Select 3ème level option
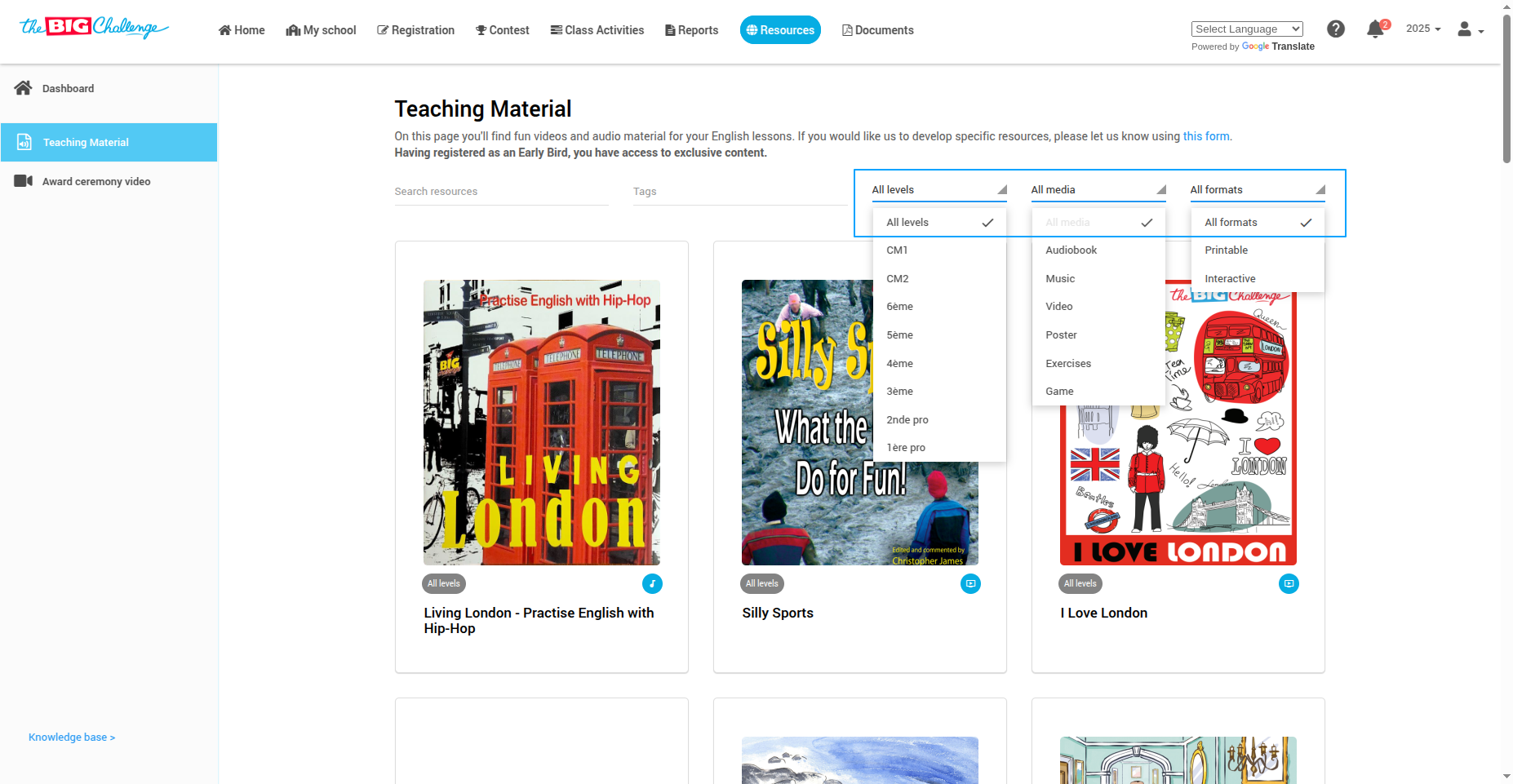The image size is (1513, 784). [x=939, y=392]
